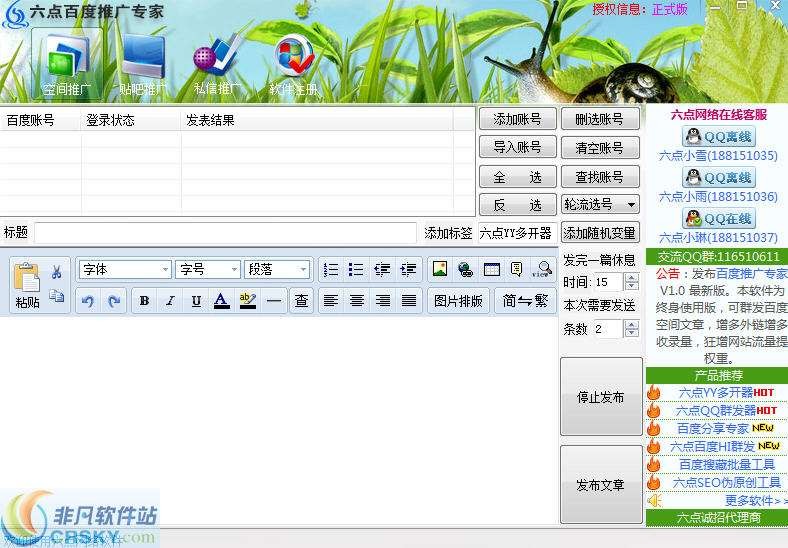Increase the 时间 rest time value
This screenshot has width=788, height=548.
coord(631,277)
